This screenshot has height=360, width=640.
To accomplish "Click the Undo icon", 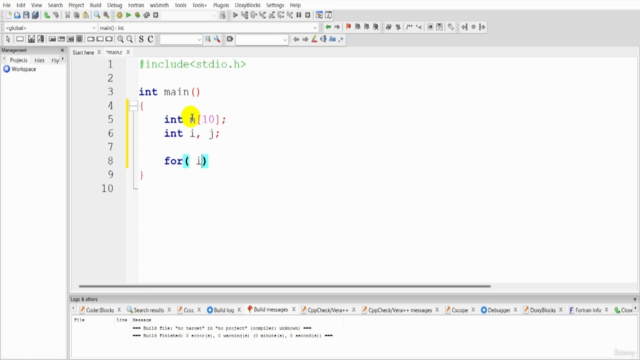I will coord(47,16).
